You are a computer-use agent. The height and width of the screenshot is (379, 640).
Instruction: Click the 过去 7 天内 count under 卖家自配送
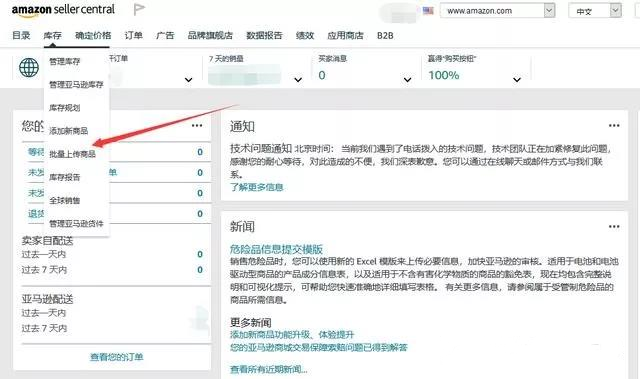[200, 270]
